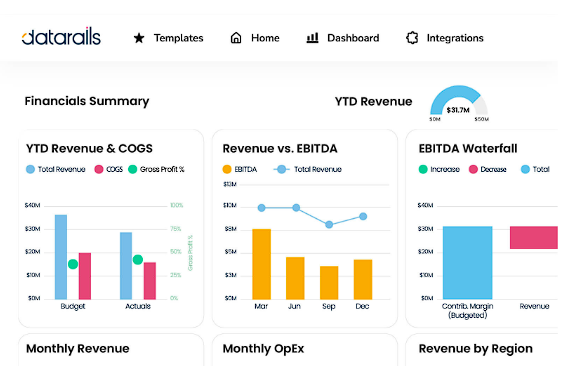Click the datarails logo
Screen dimensions: 579x366
tap(61, 36)
